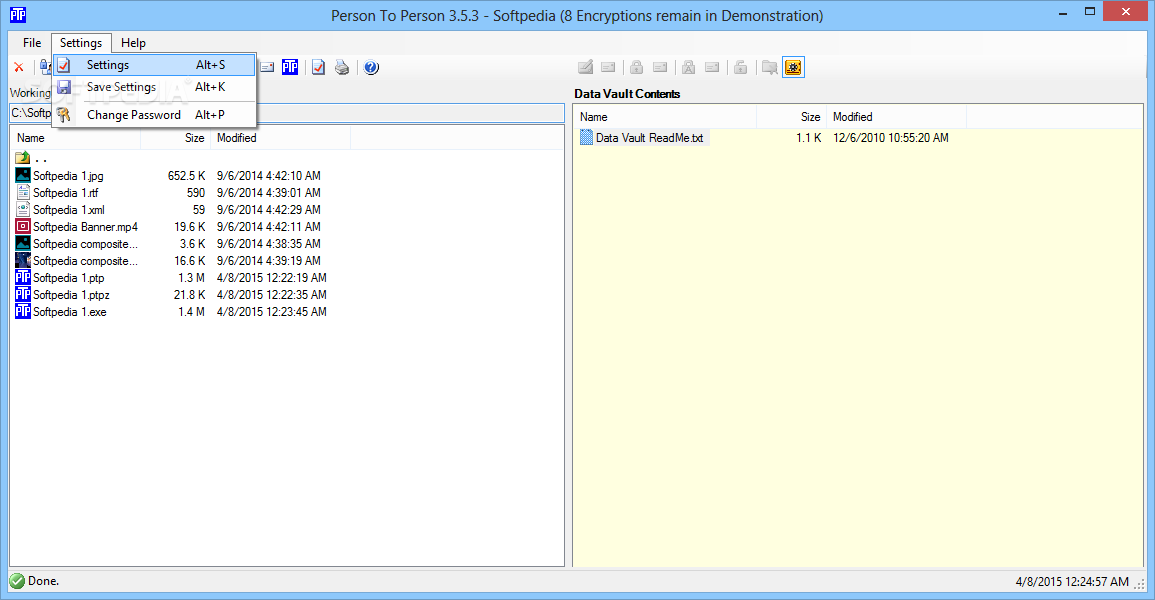Select Data Vault ReadMe.txt in vault list
Viewport: 1155px width, 600px height.
649,137
